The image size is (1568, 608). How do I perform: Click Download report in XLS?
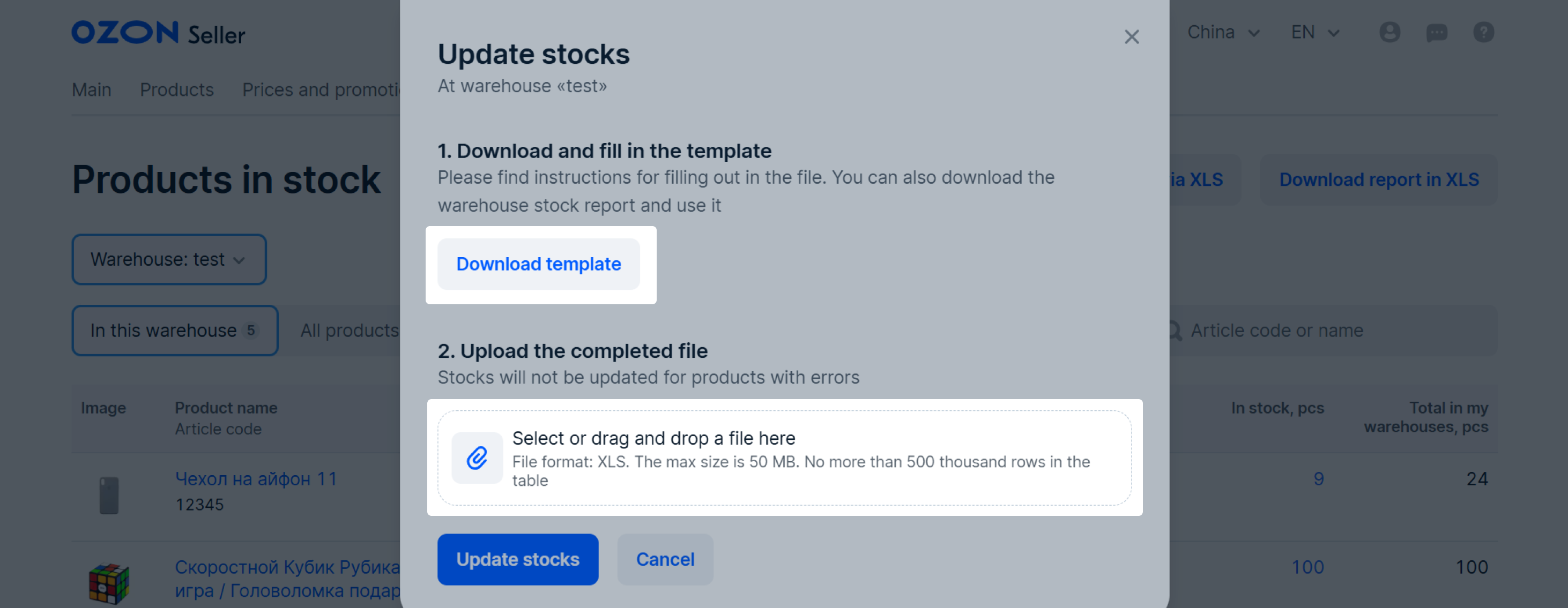[1379, 179]
